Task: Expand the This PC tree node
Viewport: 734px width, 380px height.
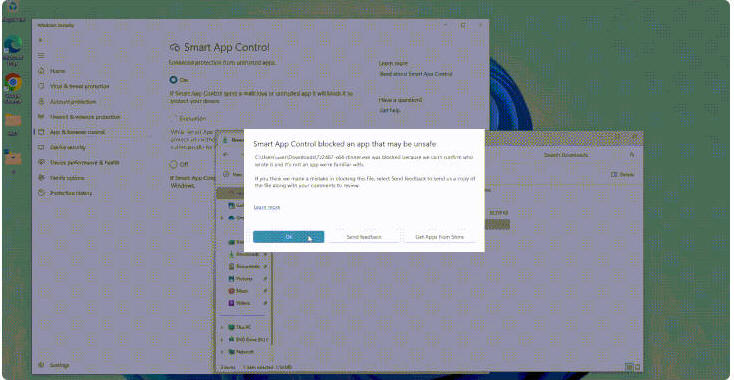Action: point(222,327)
